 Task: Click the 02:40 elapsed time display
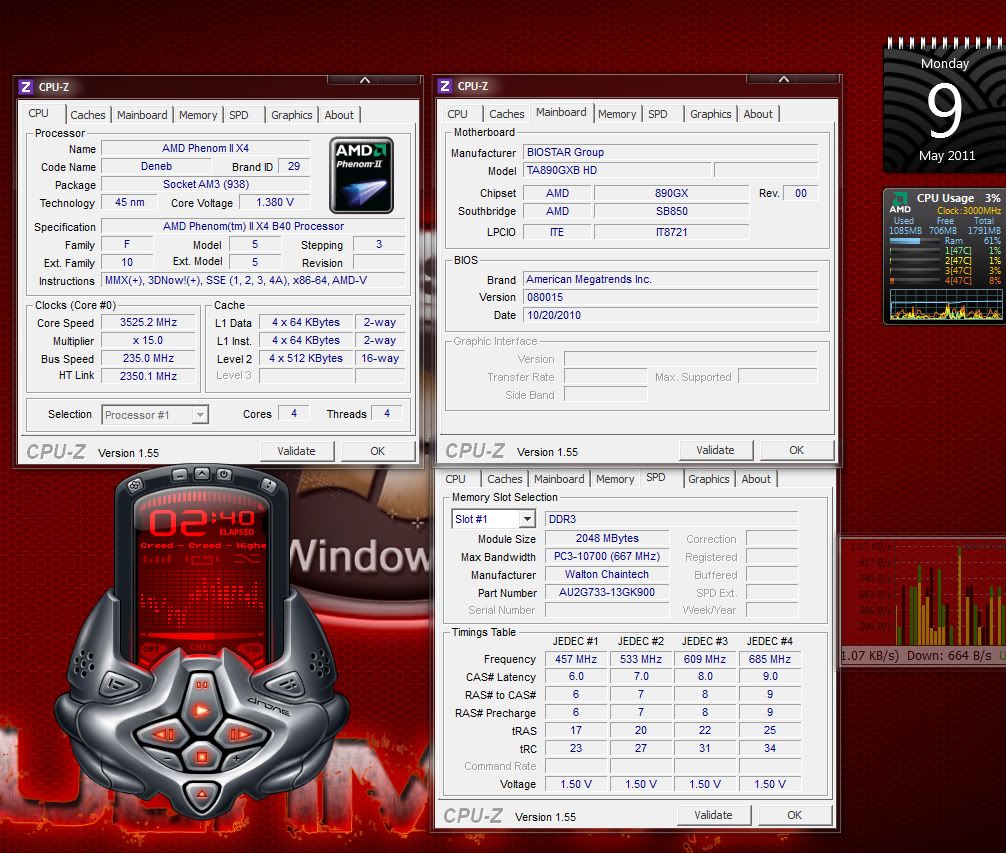coord(201,522)
